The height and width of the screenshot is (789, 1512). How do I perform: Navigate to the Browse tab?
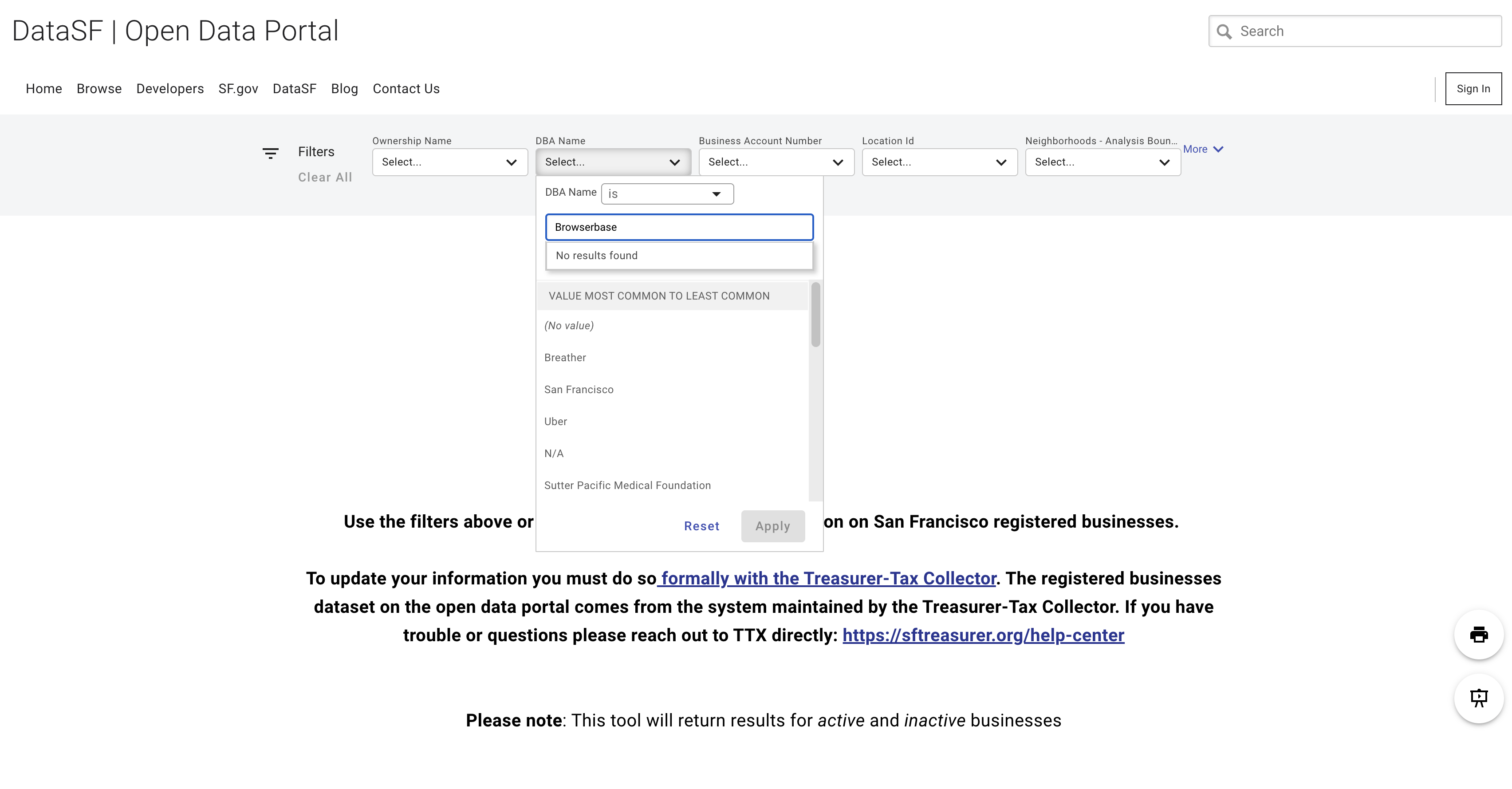[x=98, y=89]
